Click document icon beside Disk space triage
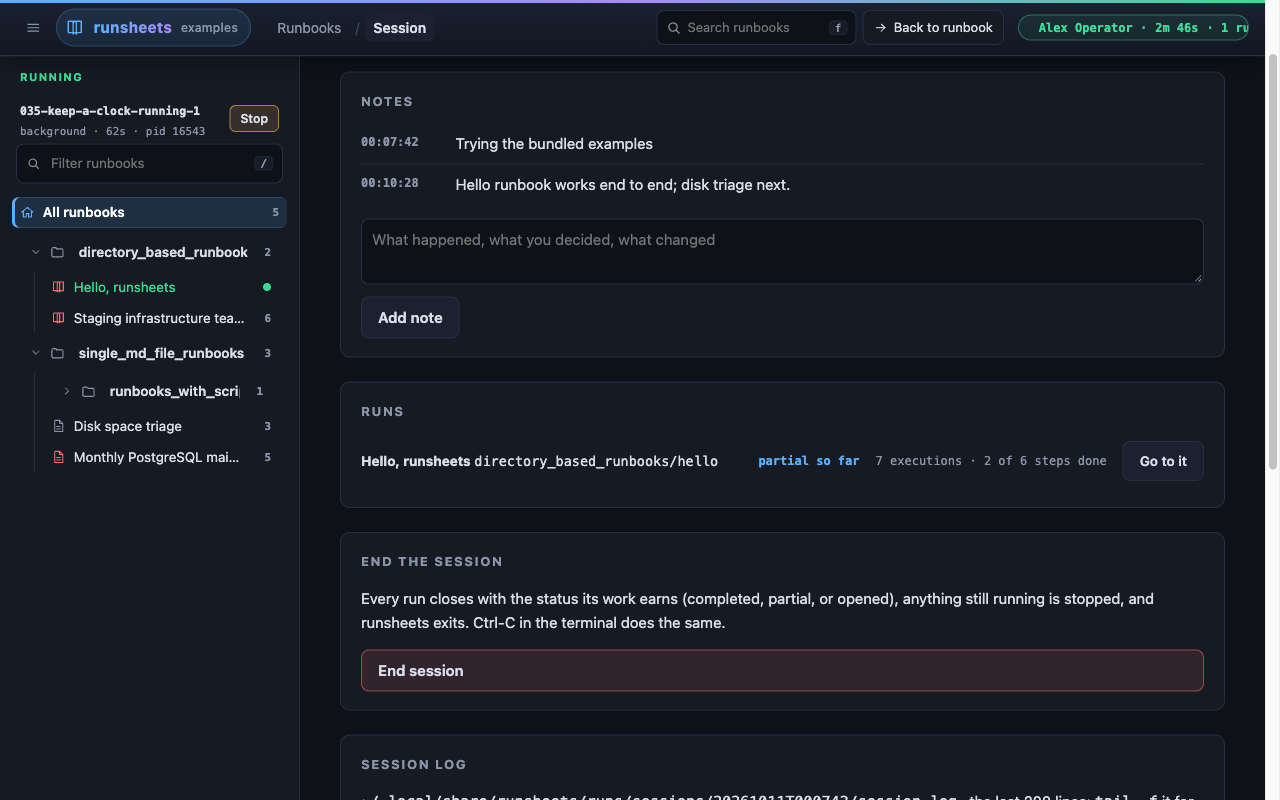Image resolution: width=1280 pixels, height=800 pixels. point(58,426)
